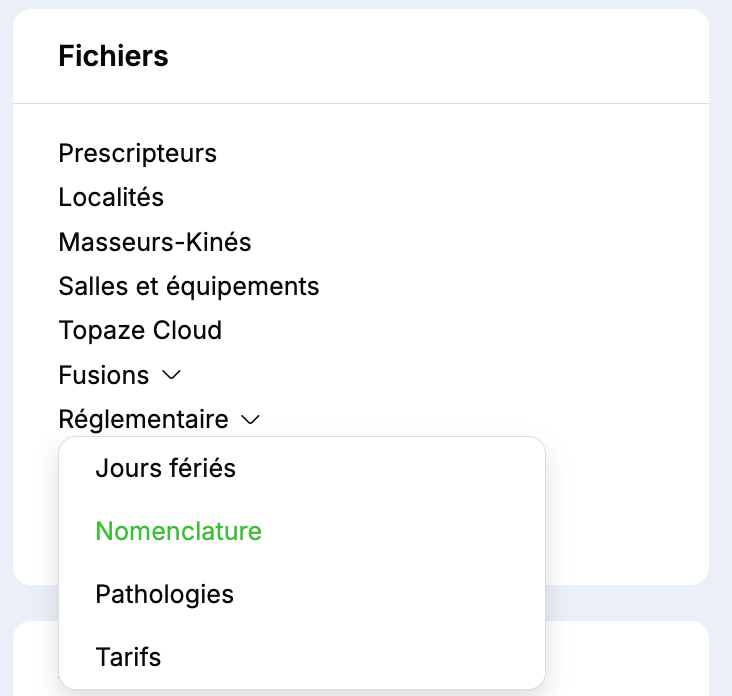
Task: Click the Réglementaire menu label
Action: click(x=143, y=420)
